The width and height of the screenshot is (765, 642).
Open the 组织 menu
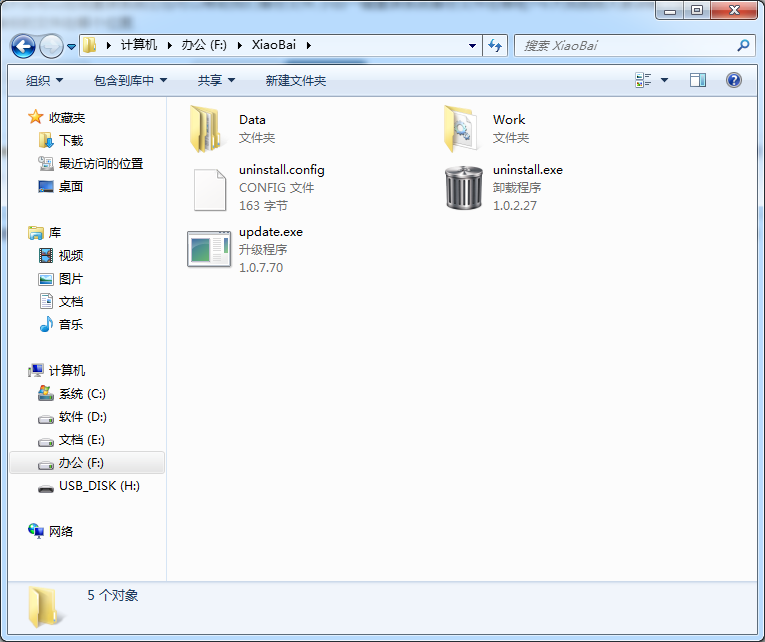pos(44,80)
